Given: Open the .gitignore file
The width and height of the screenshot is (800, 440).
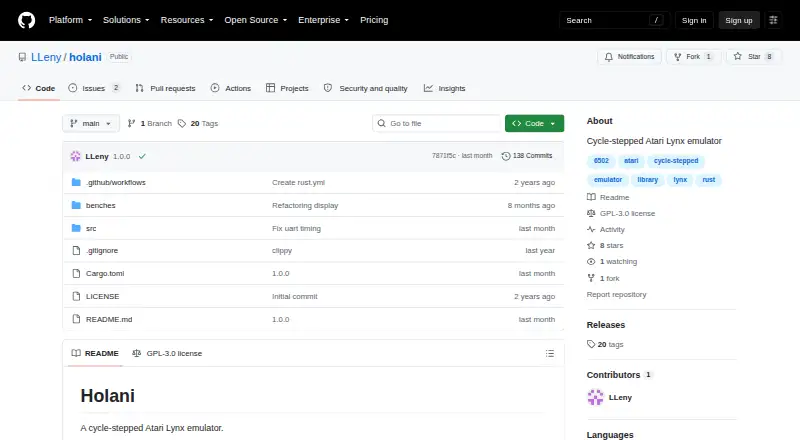Looking at the screenshot, I should (102, 251).
